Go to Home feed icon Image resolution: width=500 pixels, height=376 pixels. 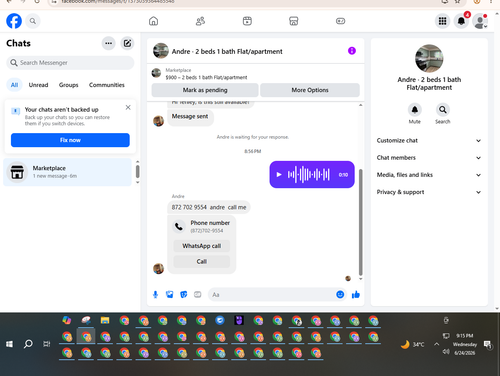(x=153, y=21)
